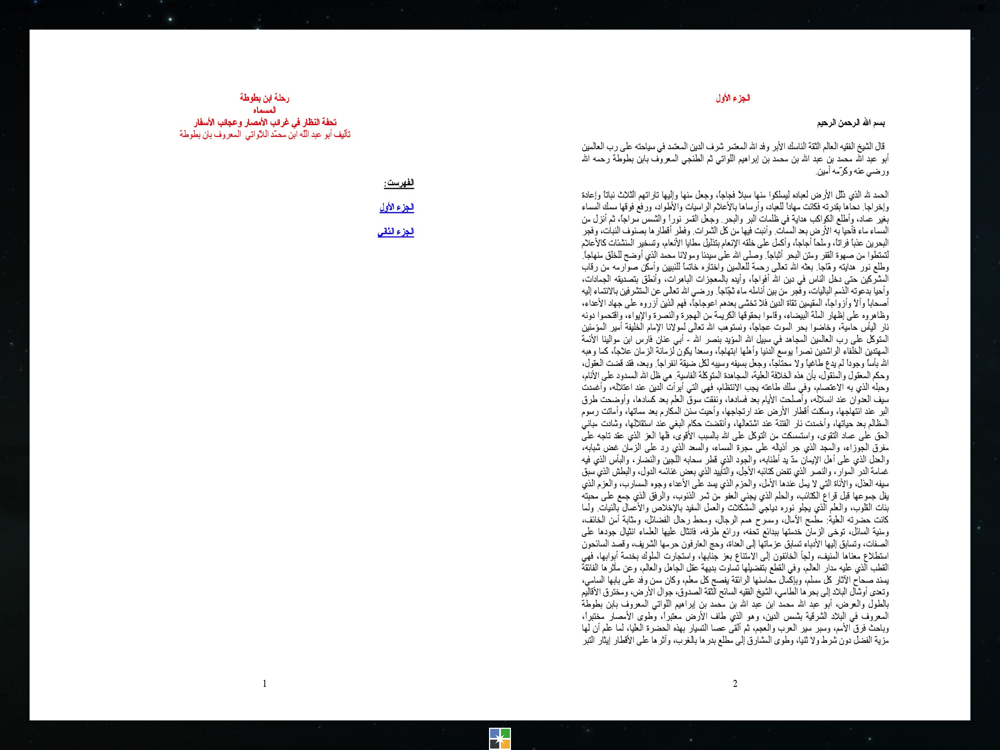Open the blue الجزء الثاني link in the index
Image resolution: width=1000 pixels, height=750 pixels.
396,232
